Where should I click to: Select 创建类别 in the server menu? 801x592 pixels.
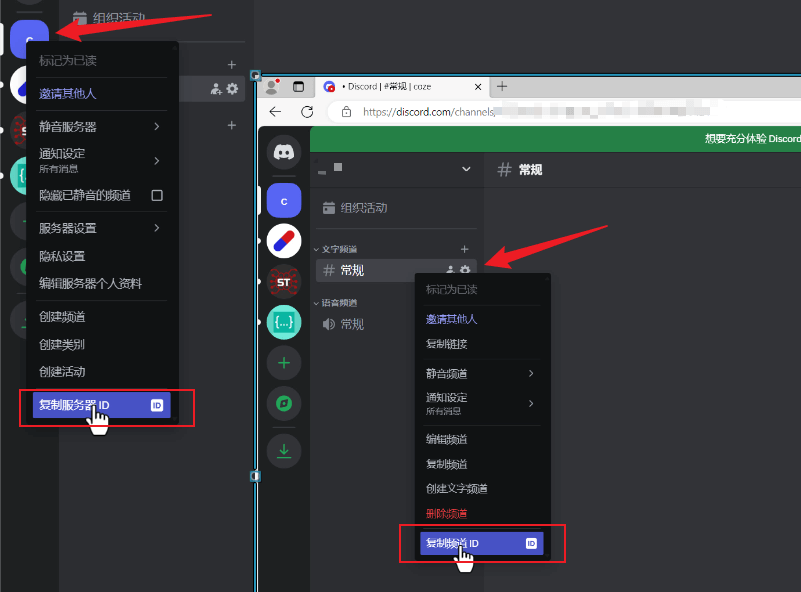62,344
